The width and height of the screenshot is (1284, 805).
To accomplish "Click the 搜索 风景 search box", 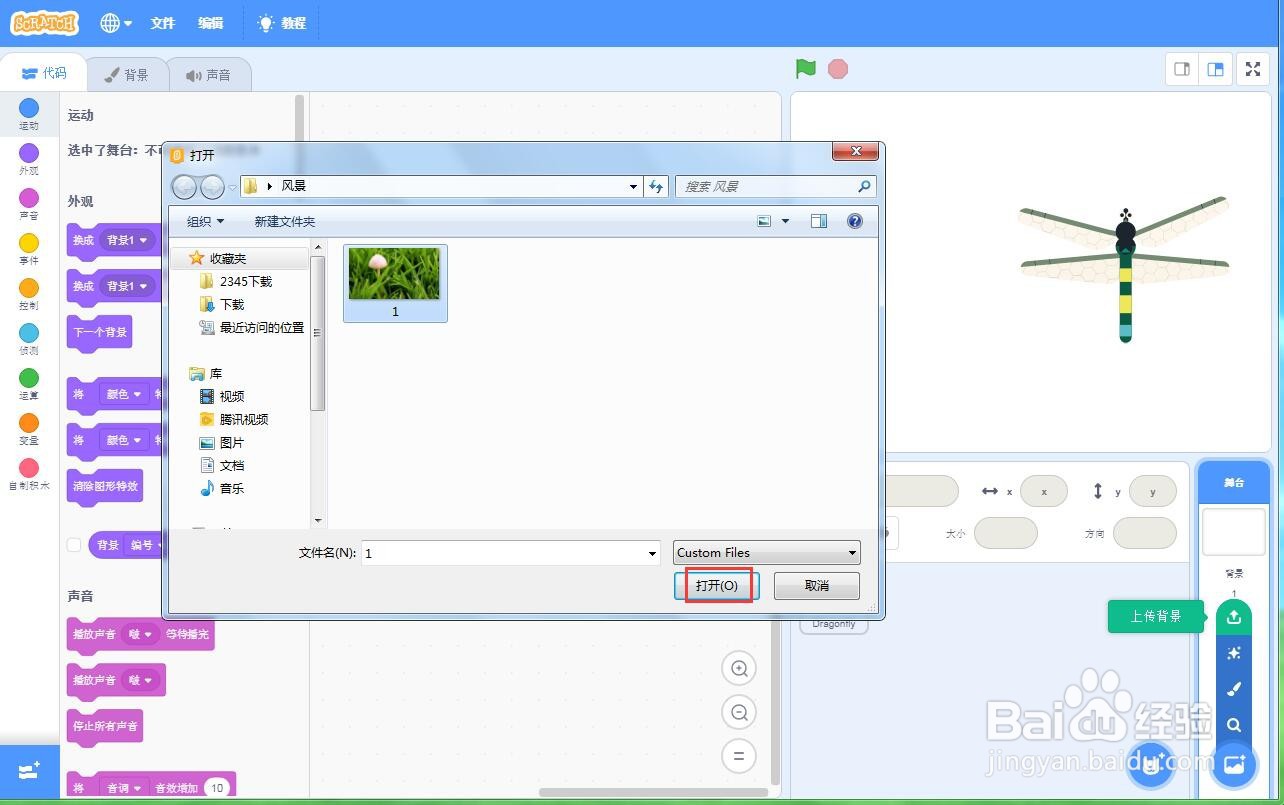I will [775, 186].
